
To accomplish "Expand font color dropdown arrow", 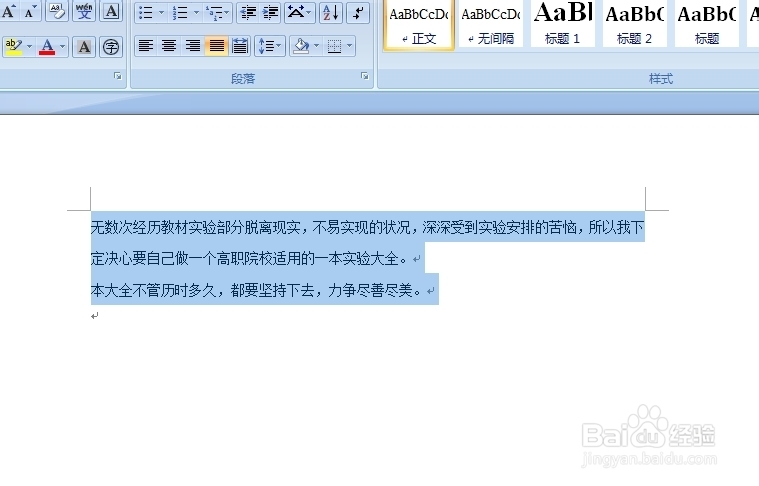I will pyautogui.click(x=62, y=46).
